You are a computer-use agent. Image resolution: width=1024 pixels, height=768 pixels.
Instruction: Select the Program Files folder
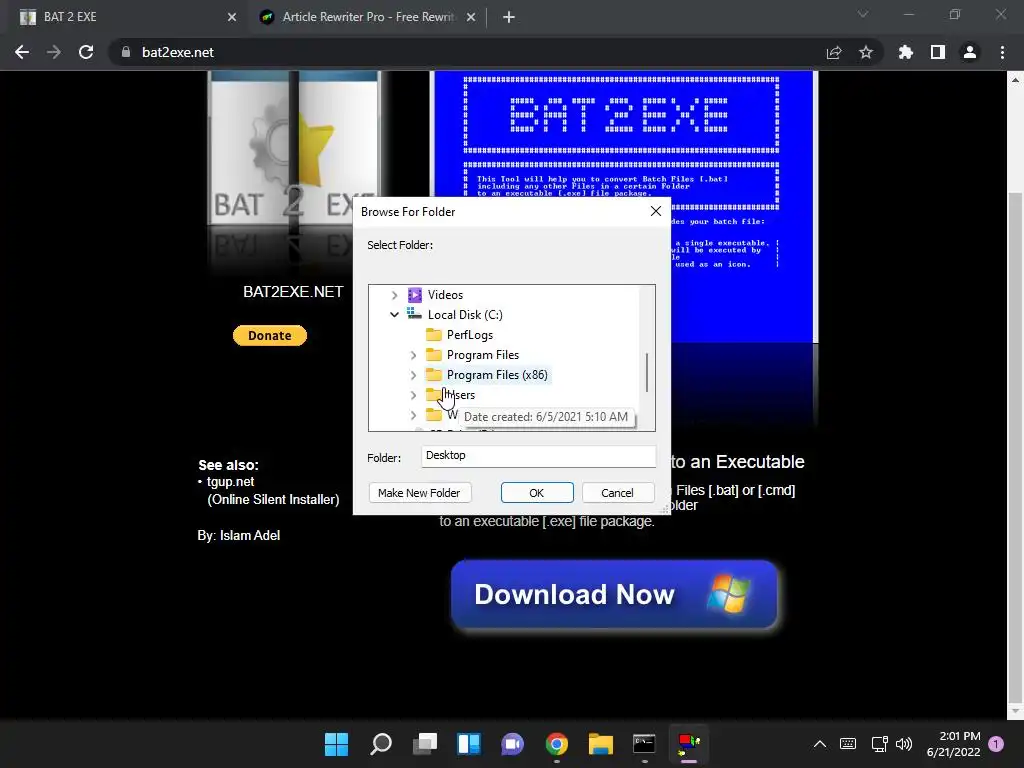tap(483, 355)
